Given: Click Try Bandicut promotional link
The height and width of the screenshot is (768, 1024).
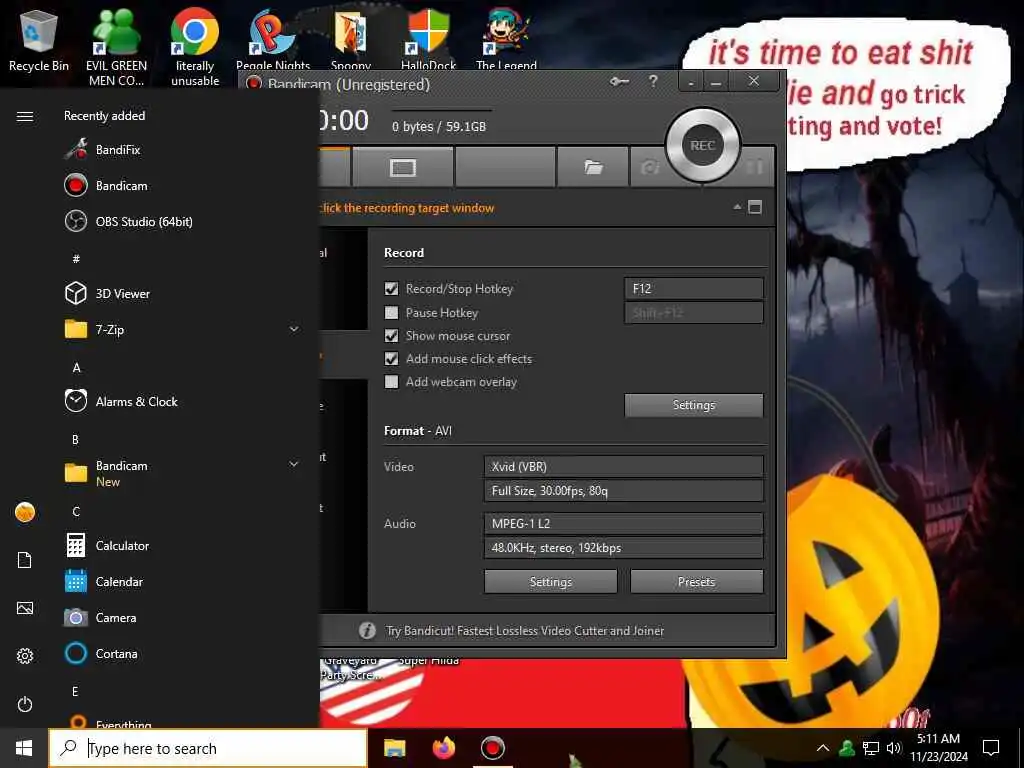Looking at the screenshot, I should tap(525, 630).
